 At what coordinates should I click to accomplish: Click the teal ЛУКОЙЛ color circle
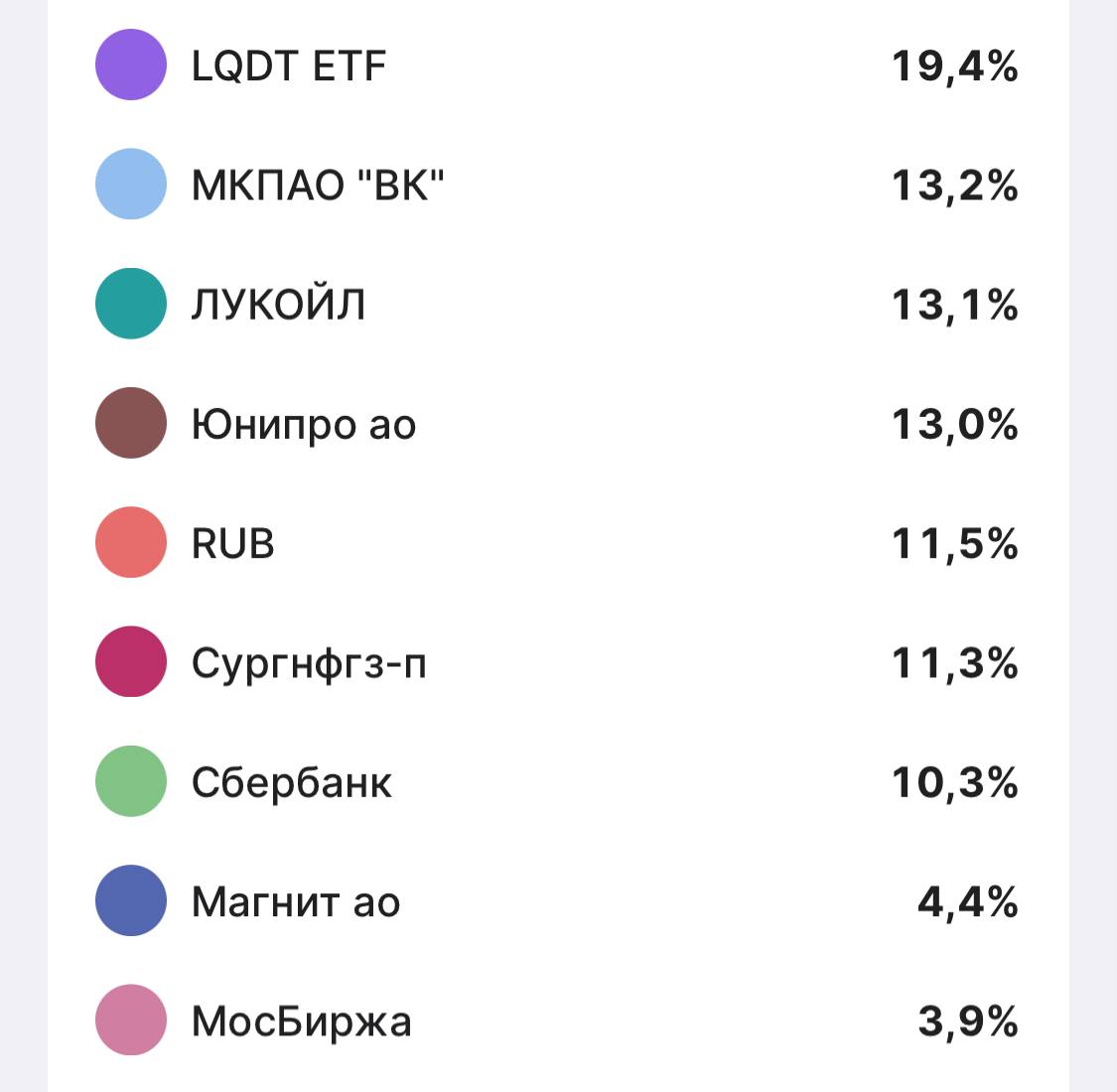(x=130, y=304)
